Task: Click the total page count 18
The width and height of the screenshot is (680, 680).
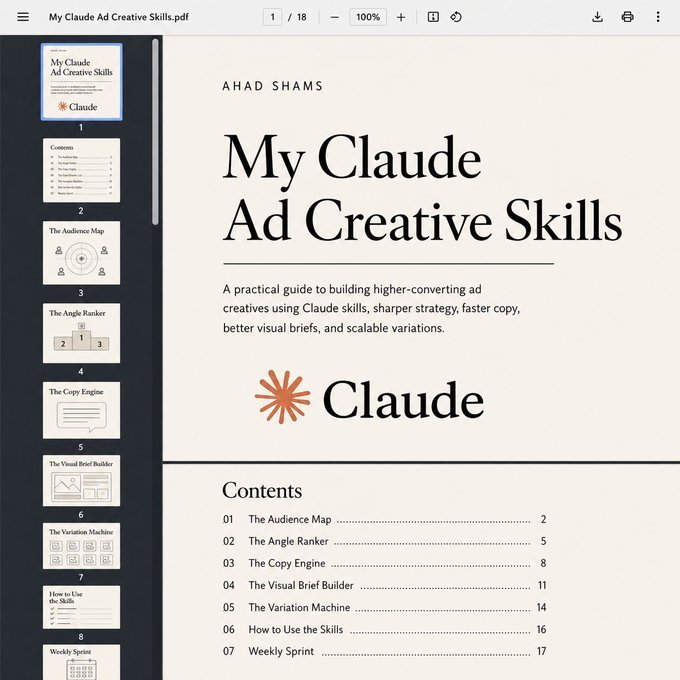Action: tap(302, 17)
